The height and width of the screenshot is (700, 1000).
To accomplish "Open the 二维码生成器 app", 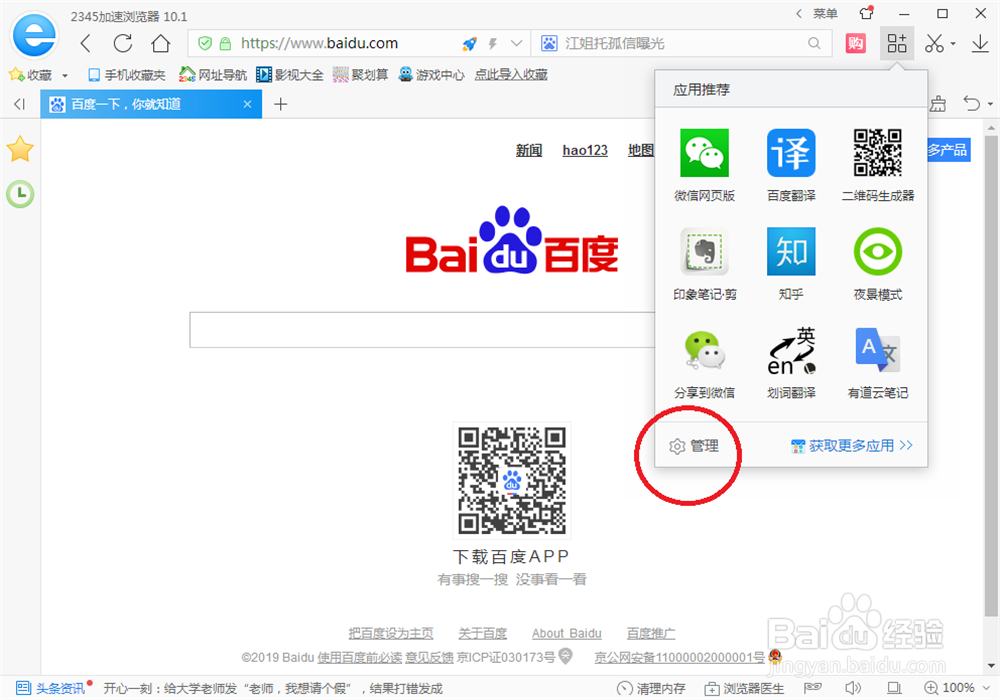I will point(878,153).
